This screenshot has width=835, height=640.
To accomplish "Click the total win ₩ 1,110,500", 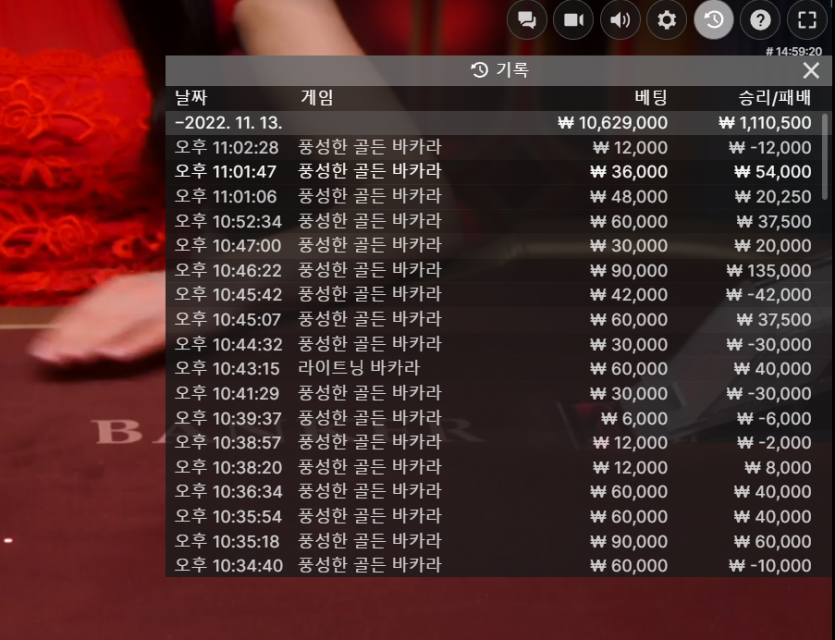I will (765, 123).
